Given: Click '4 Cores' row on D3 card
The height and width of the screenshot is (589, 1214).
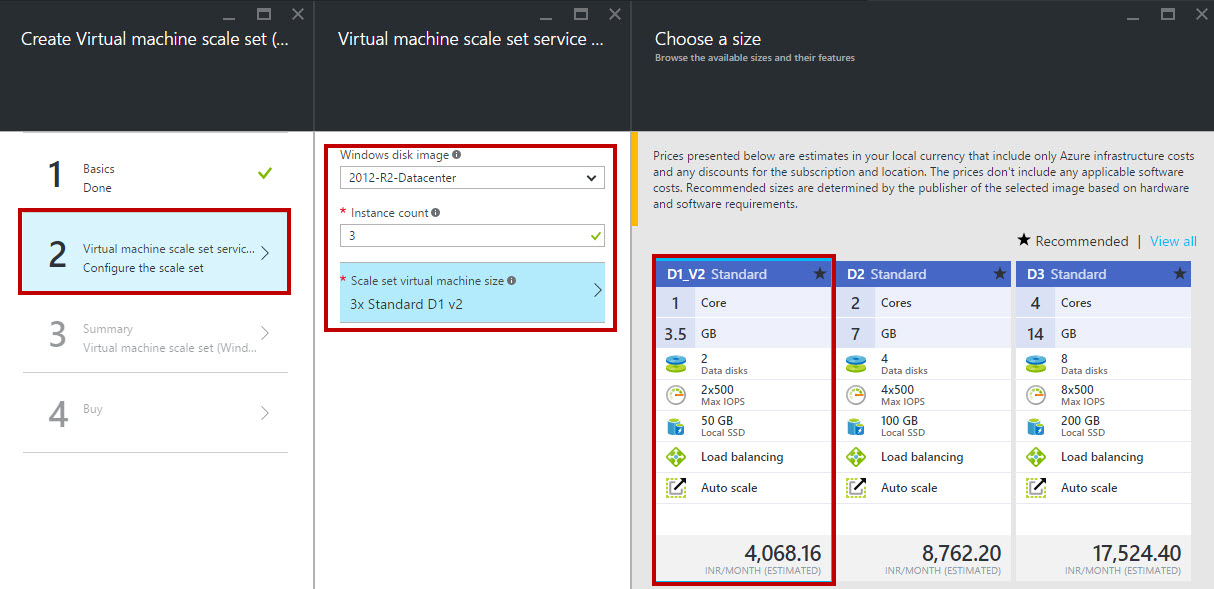Looking at the screenshot, I should pos(1103,303).
